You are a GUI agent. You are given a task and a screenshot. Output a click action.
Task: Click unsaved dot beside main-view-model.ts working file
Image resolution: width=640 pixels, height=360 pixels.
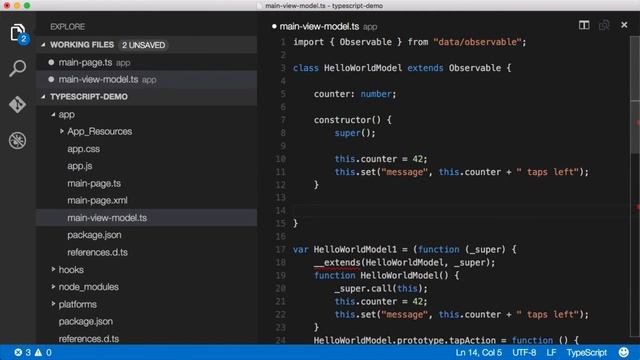[x=51, y=80]
